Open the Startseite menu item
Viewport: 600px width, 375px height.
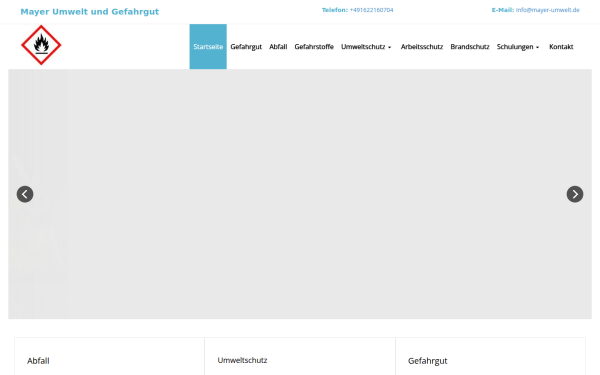208,47
